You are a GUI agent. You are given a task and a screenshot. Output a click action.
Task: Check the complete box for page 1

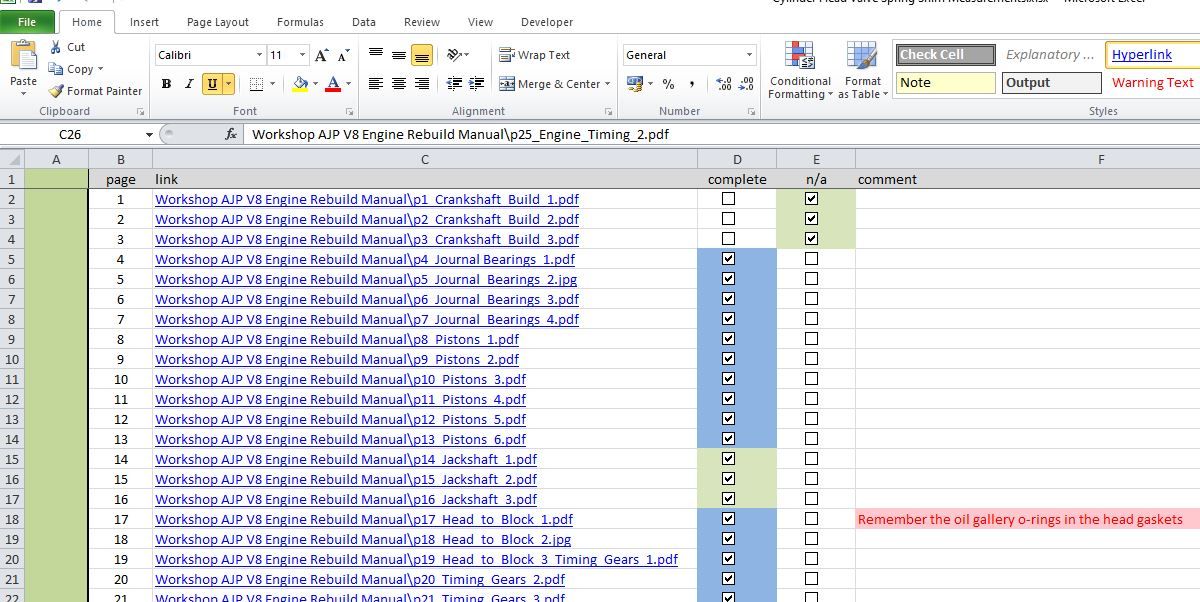tap(728, 199)
